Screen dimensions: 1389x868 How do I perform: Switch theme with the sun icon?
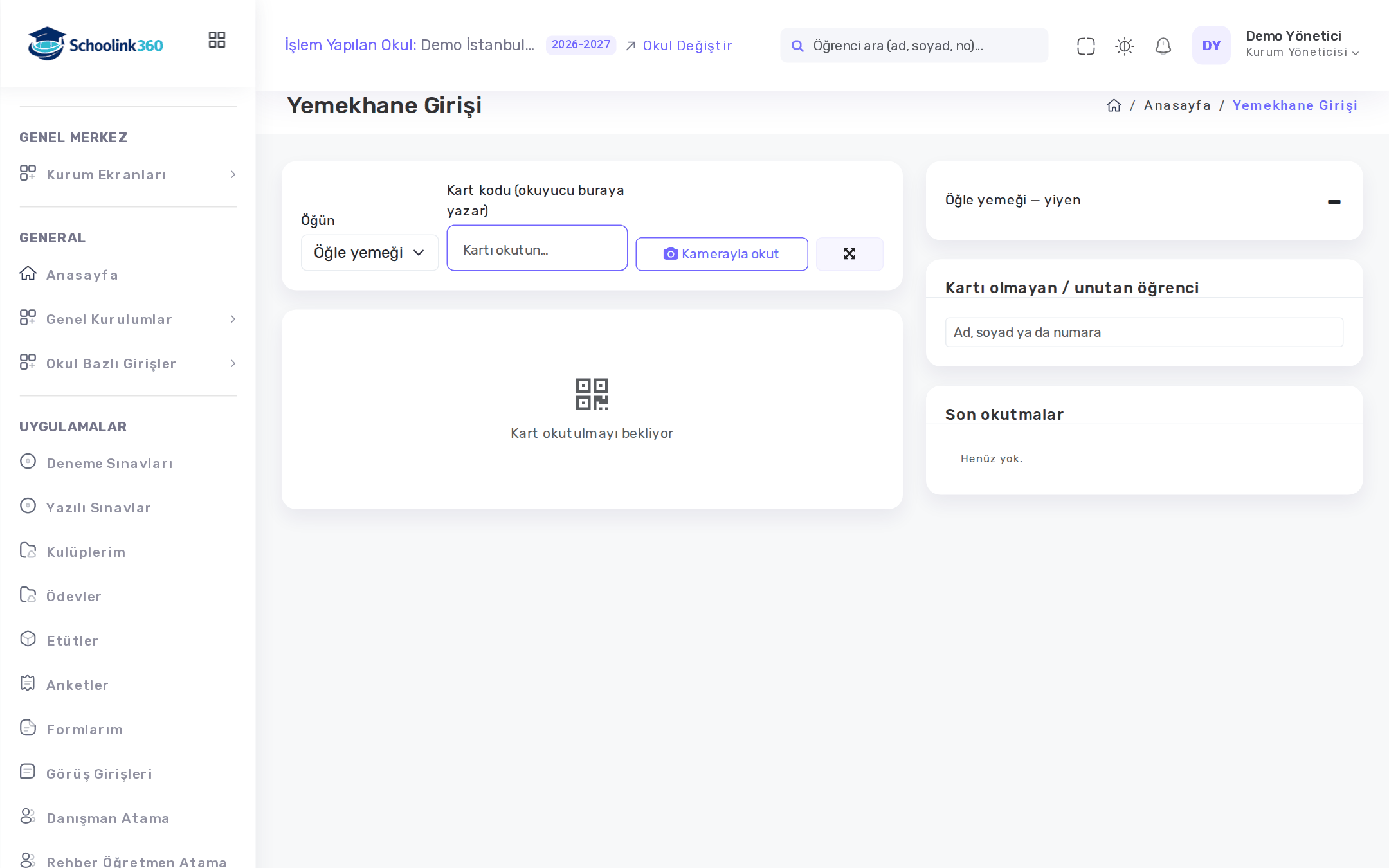tap(1124, 46)
